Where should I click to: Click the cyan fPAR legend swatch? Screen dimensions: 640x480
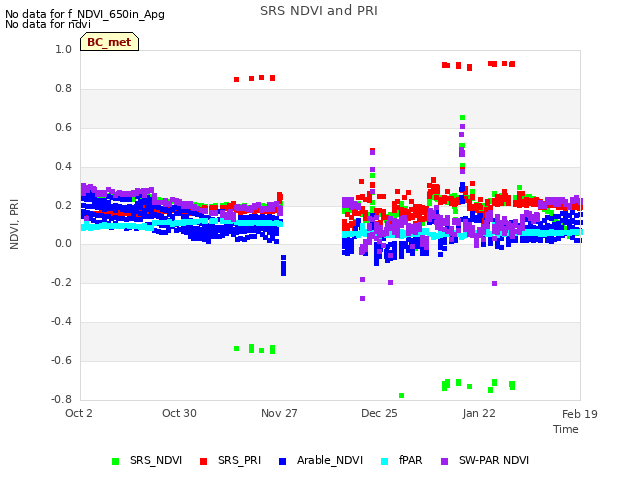coord(384,461)
